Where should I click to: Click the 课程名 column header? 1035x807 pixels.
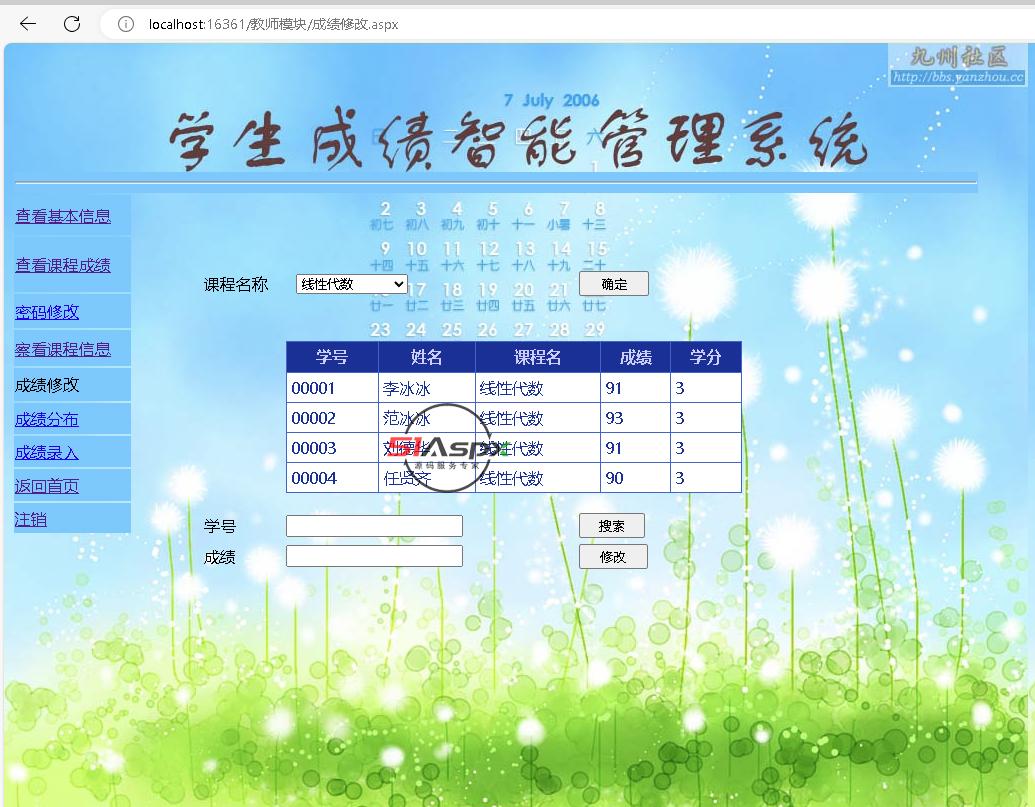(537, 357)
